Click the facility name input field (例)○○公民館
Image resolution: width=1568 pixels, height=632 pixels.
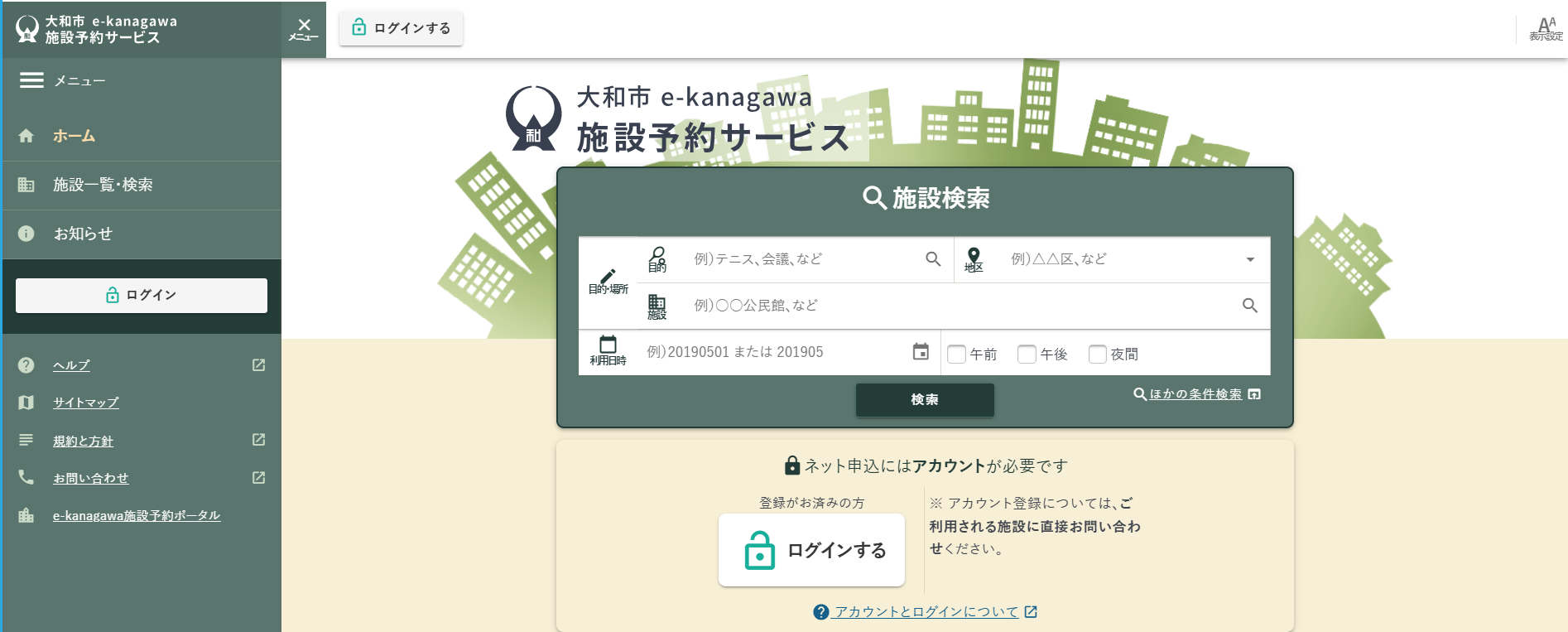(960, 306)
